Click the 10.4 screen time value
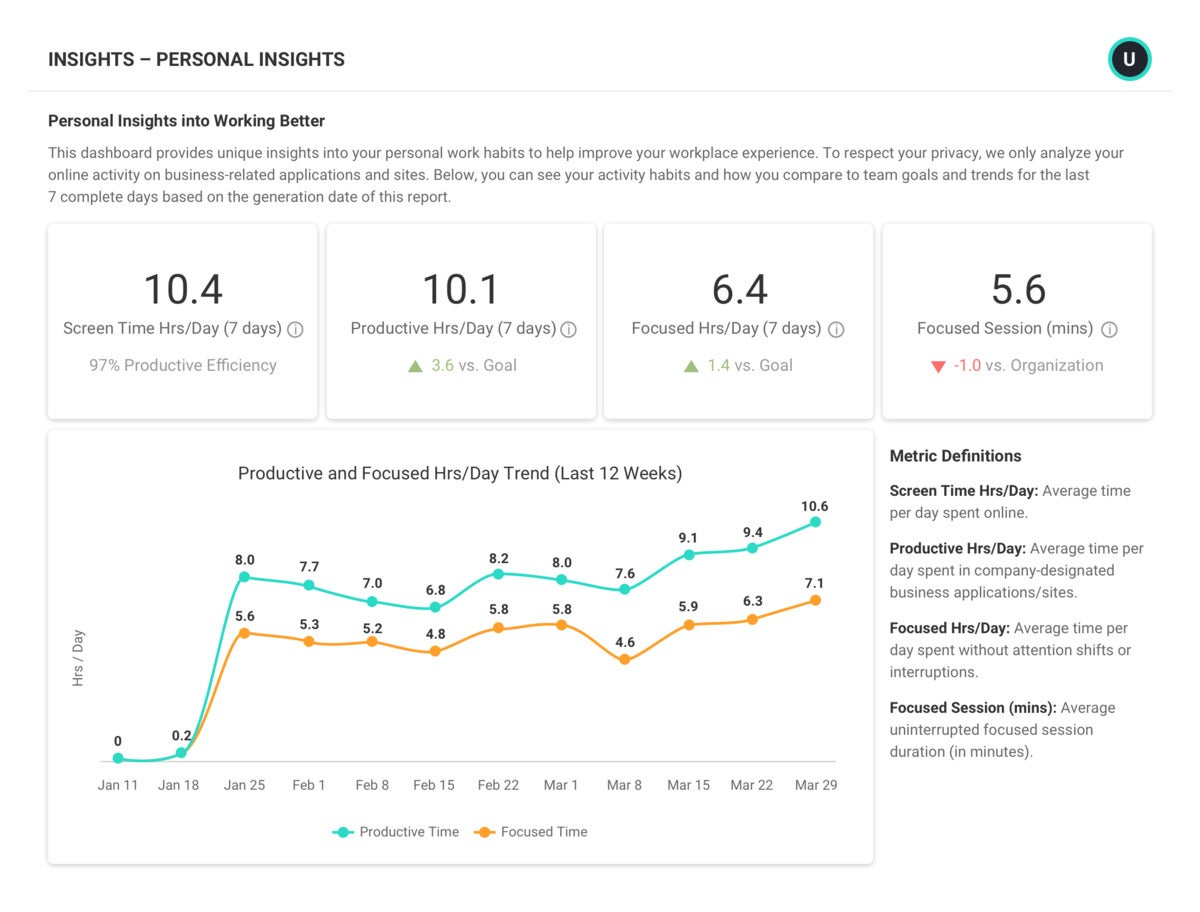The image size is (1200, 912). click(x=183, y=290)
